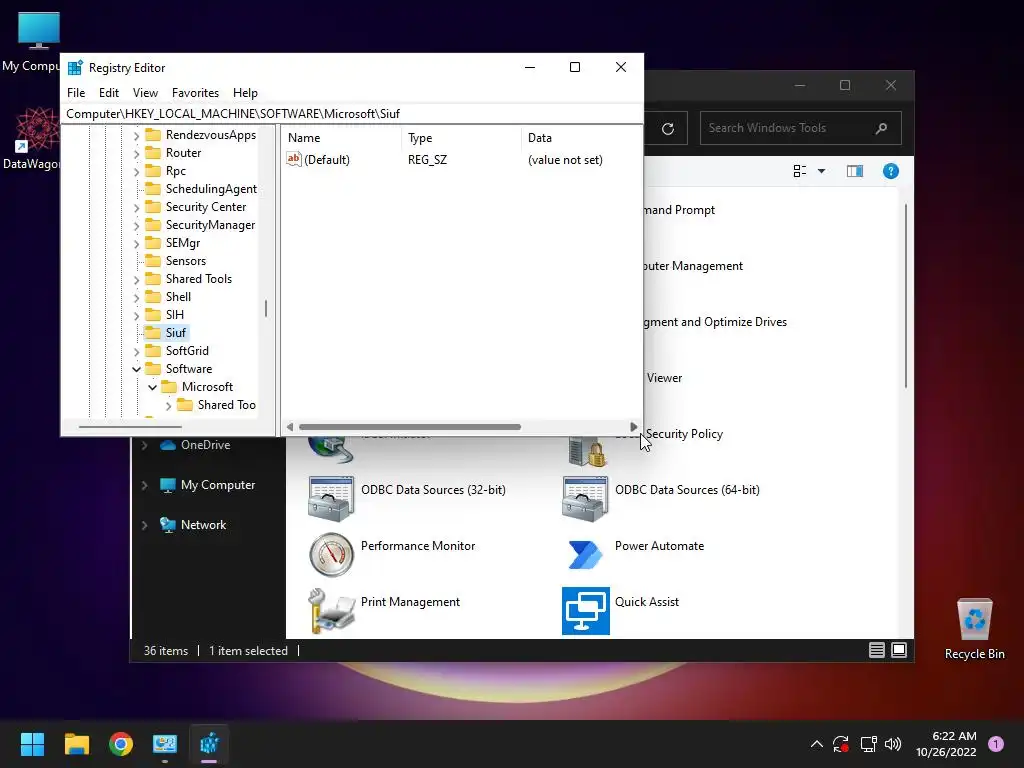Select the Router folder icon
The image size is (1024, 768).
click(153, 153)
